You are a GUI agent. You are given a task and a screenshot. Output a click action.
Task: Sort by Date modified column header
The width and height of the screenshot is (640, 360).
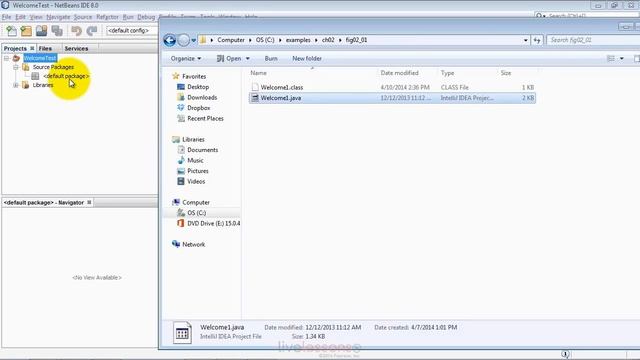400,73
